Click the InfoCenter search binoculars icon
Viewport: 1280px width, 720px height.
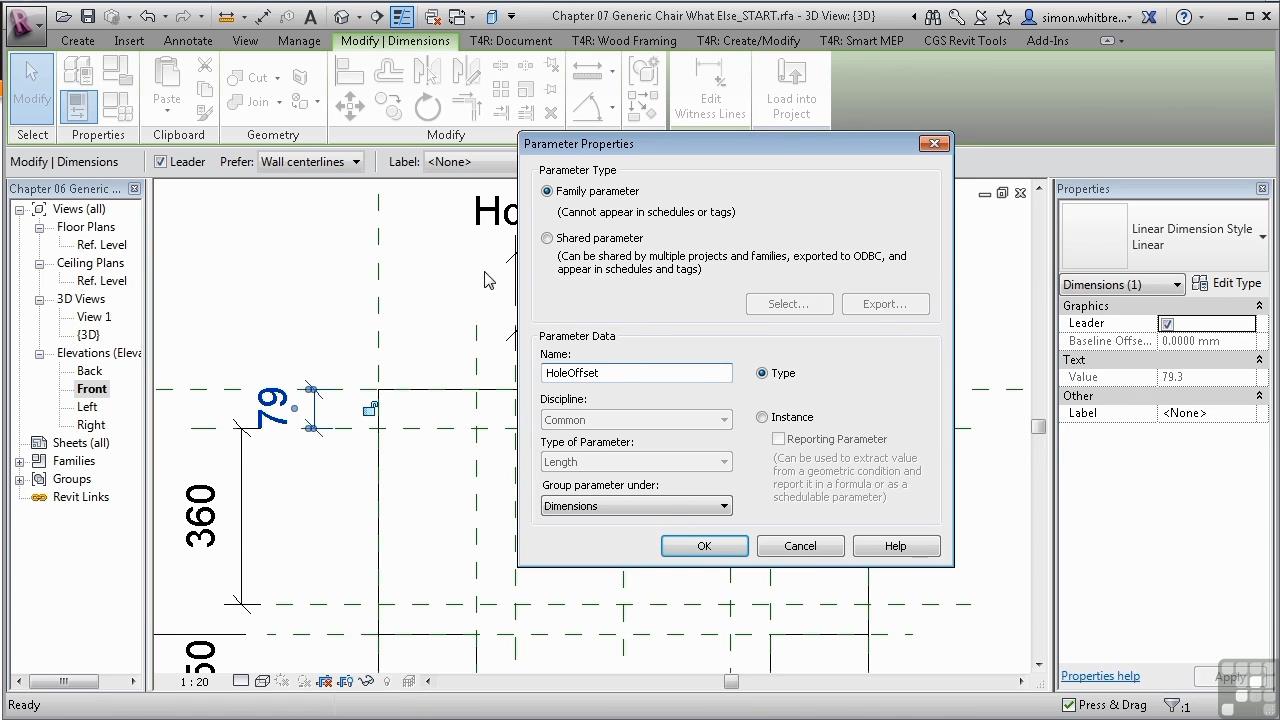932,17
